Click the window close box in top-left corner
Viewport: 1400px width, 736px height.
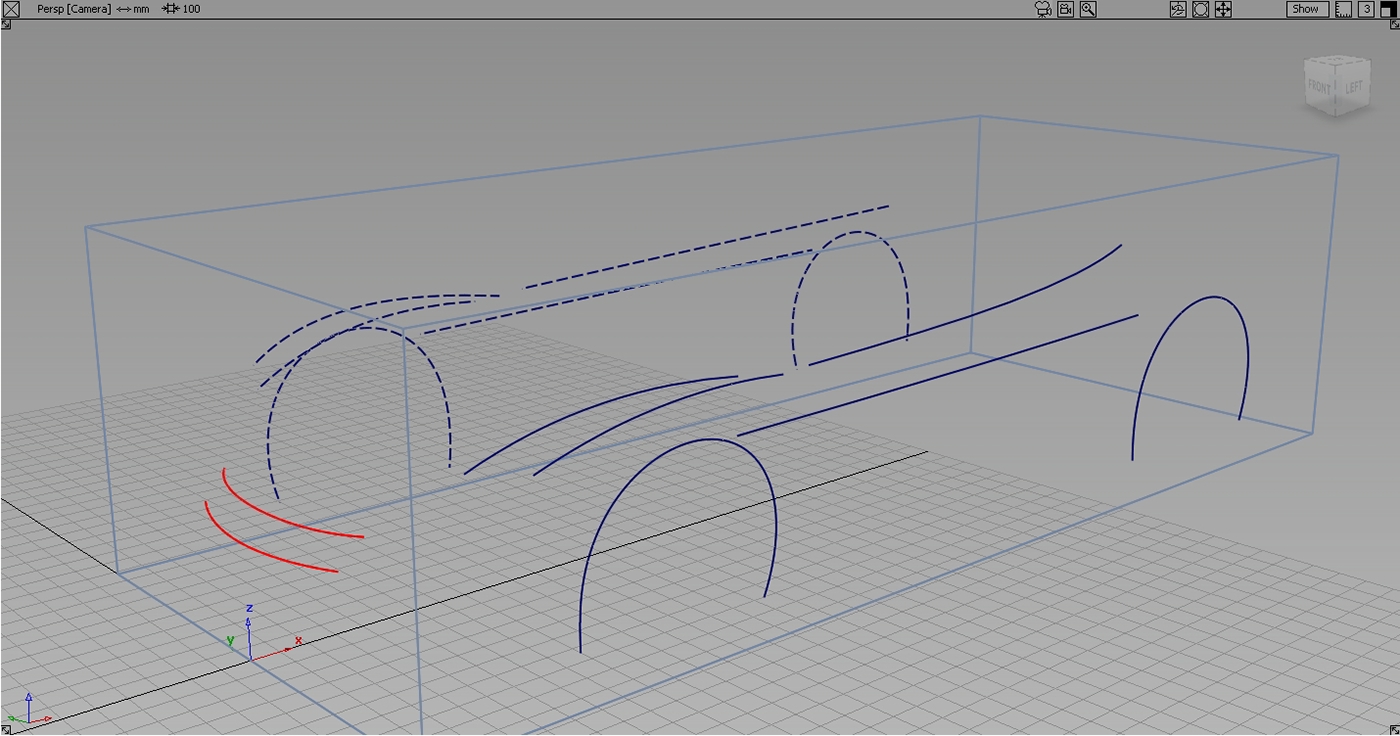pyautogui.click(x=11, y=9)
